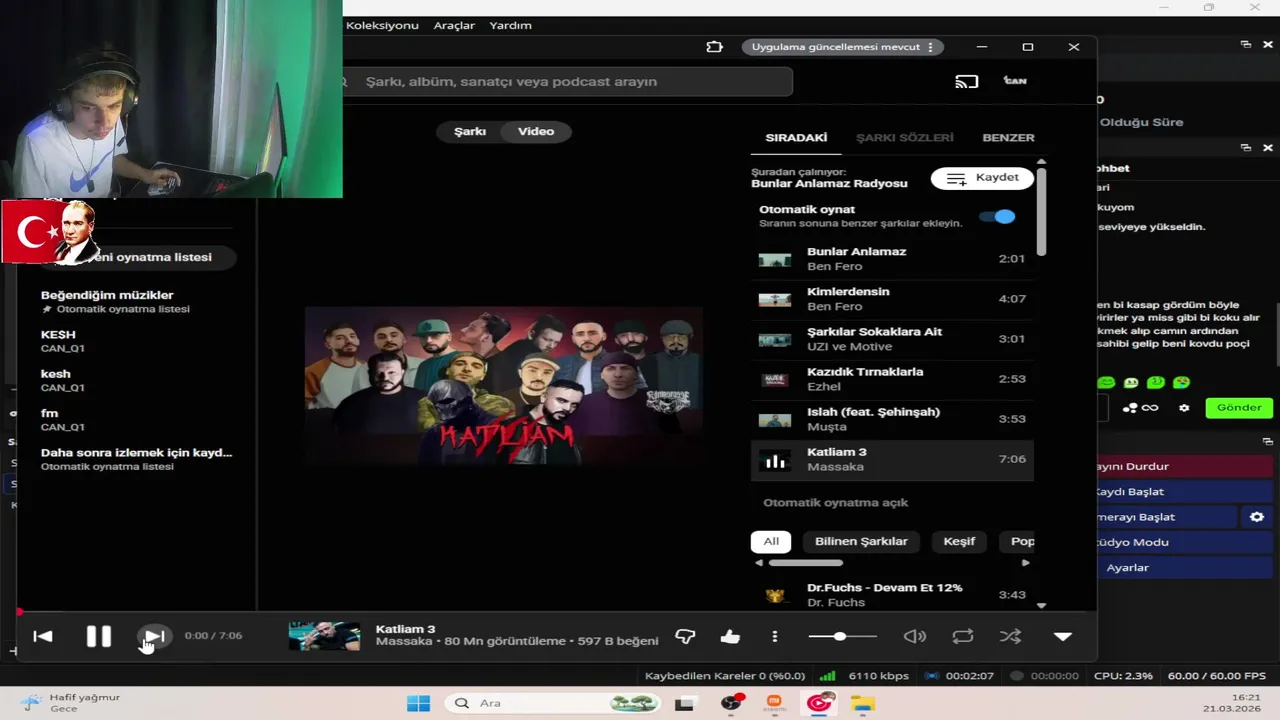Collapse the player with down triangle
Screen dimensions: 1280x720
[x=1062, y=636]
